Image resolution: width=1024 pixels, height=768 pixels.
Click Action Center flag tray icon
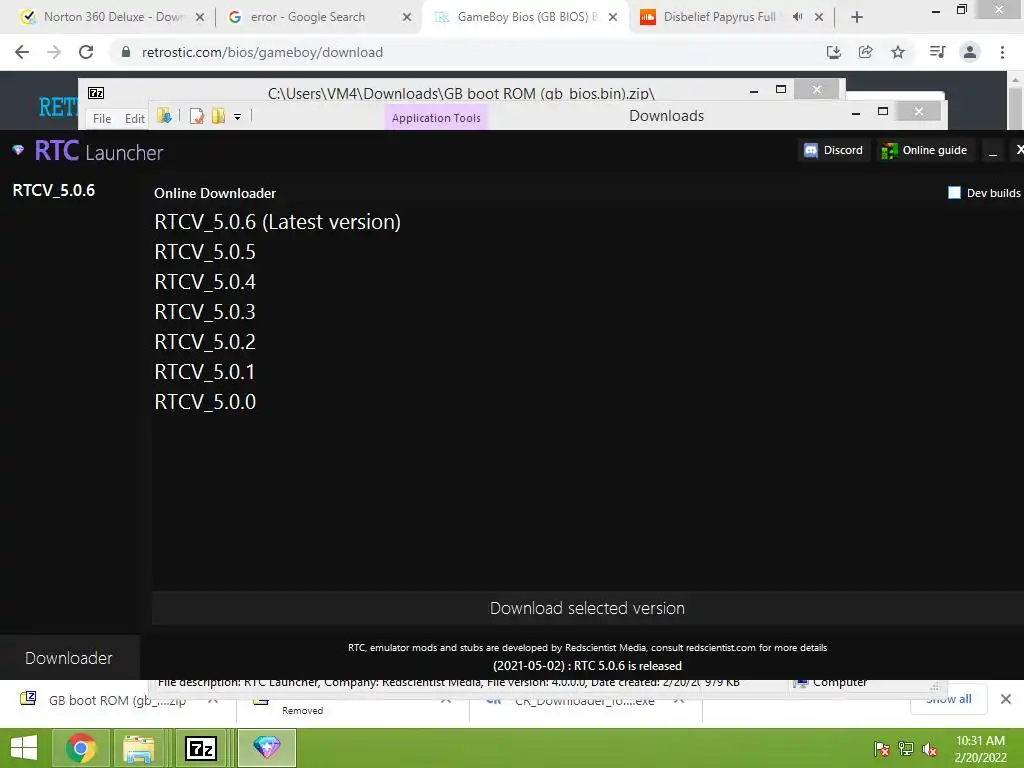pyautogui.click(x=882, y=749)
